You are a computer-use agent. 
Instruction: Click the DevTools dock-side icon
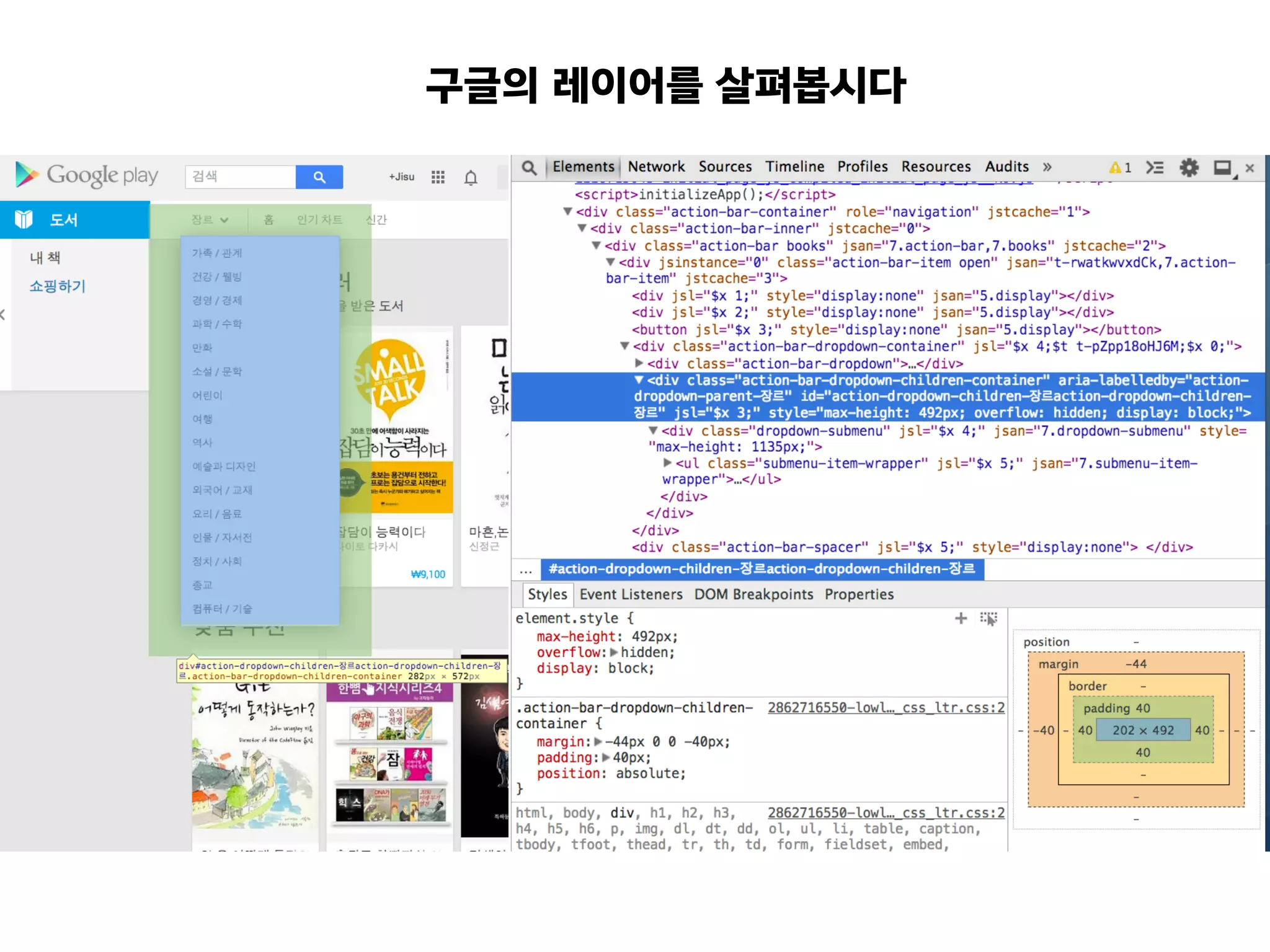[x=1223, y=168]
